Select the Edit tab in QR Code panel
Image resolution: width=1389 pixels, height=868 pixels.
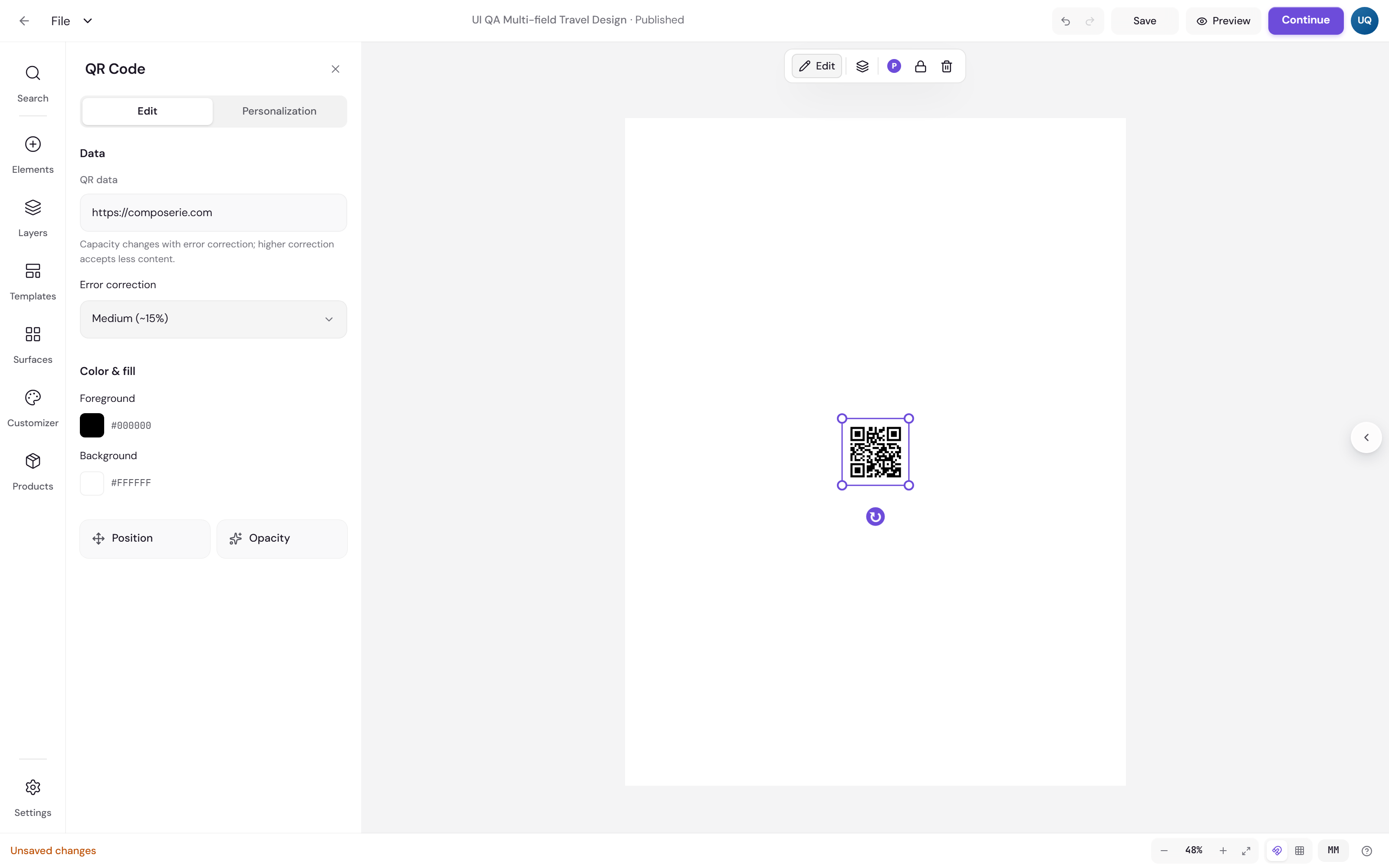148,112
